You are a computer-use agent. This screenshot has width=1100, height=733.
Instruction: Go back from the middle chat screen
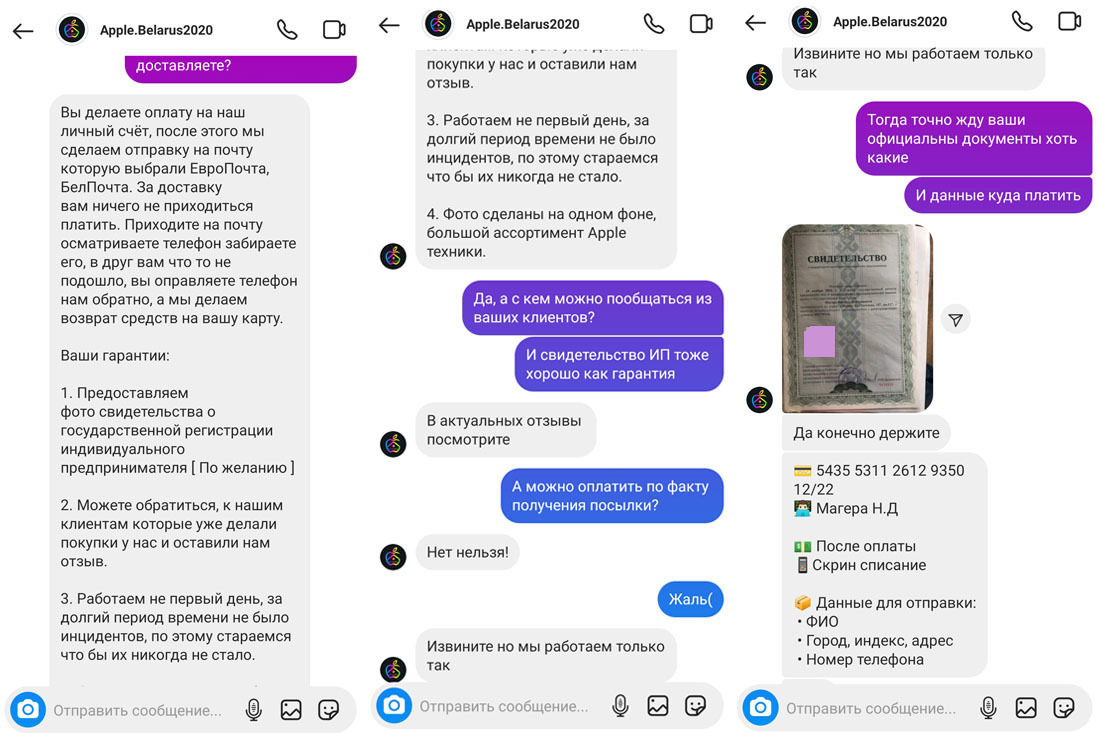[389, 26]
